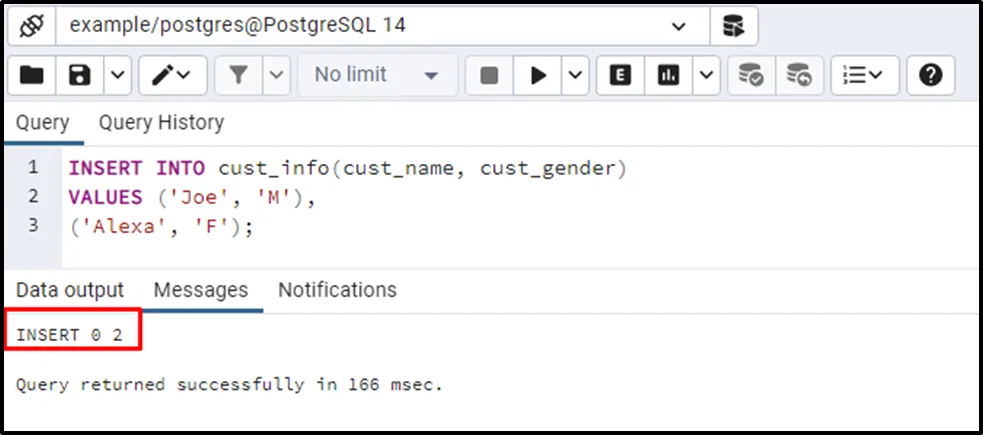
Task: Expand the example/postgres connection dropdown
Action: [x=679, y=26]
